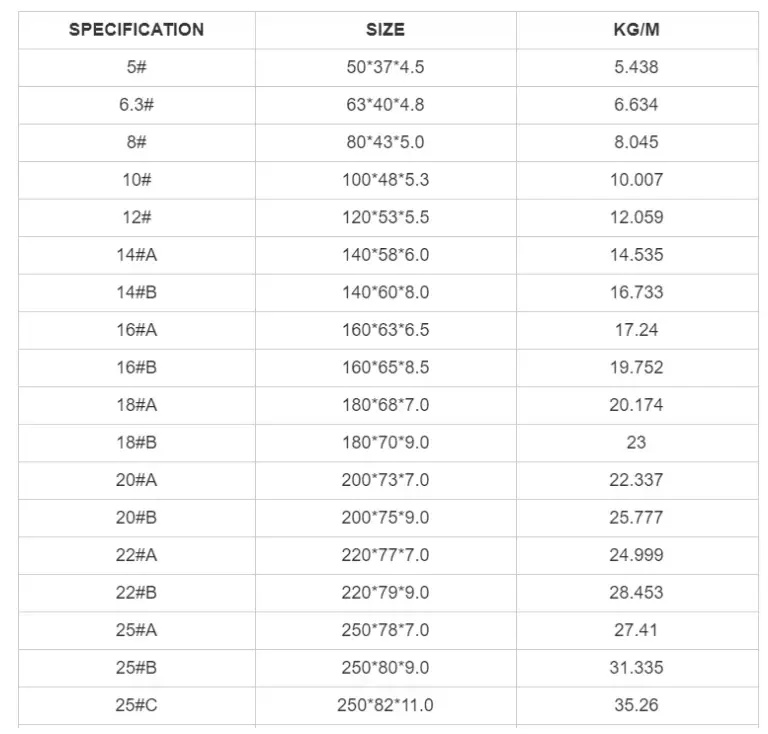Select weight value 35.26
Screen dimensions: 768x734
pyautogui.click(x=636, y=705)
